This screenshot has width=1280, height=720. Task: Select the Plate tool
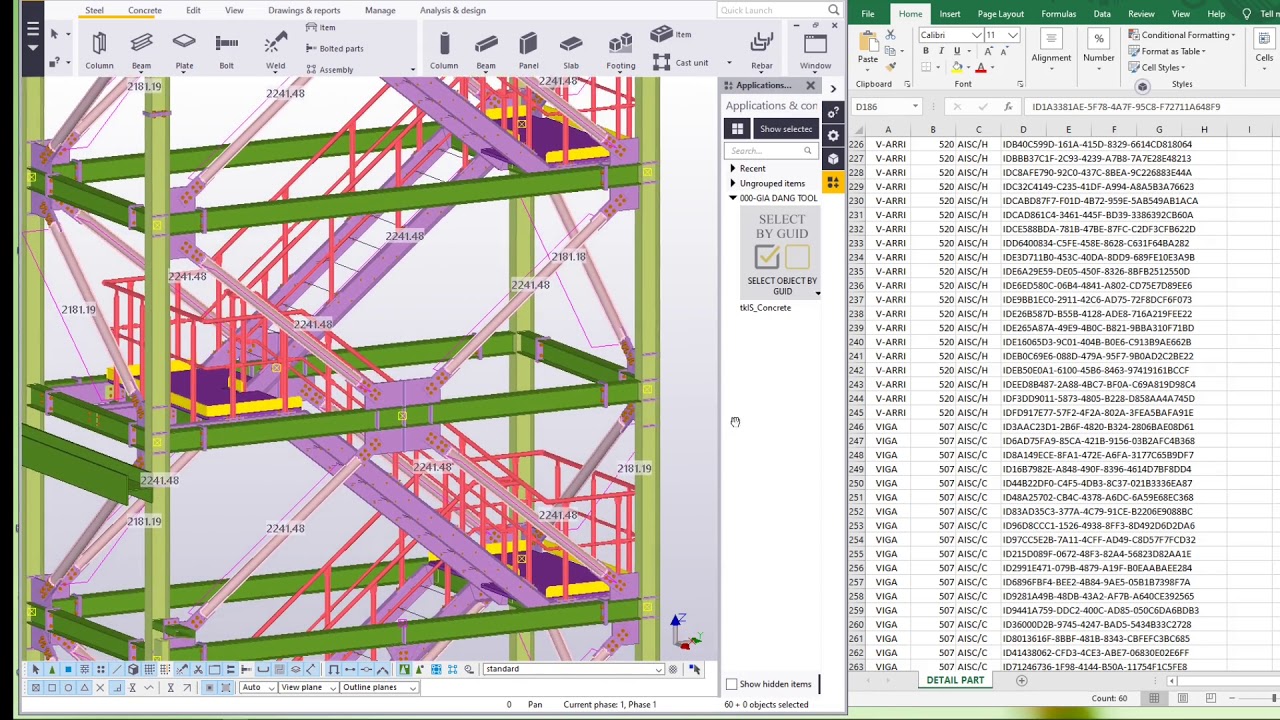point(184,50)
